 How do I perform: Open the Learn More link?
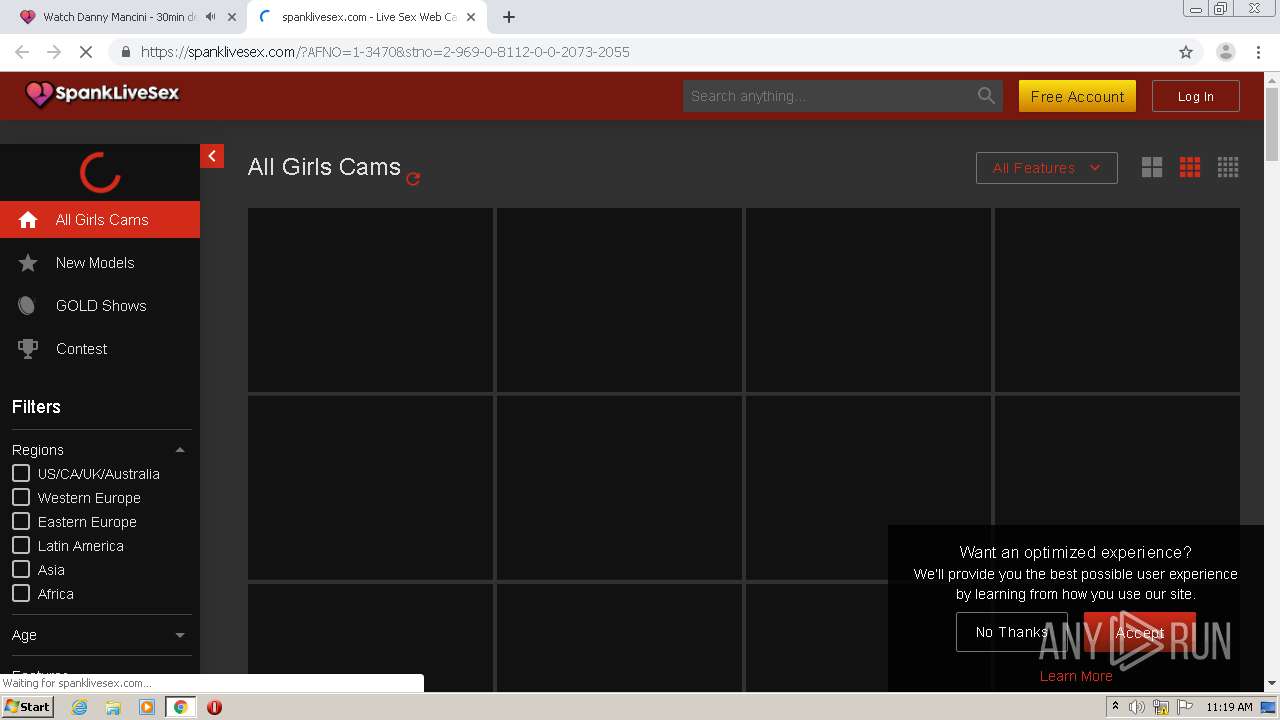[x=1076, y=676]
